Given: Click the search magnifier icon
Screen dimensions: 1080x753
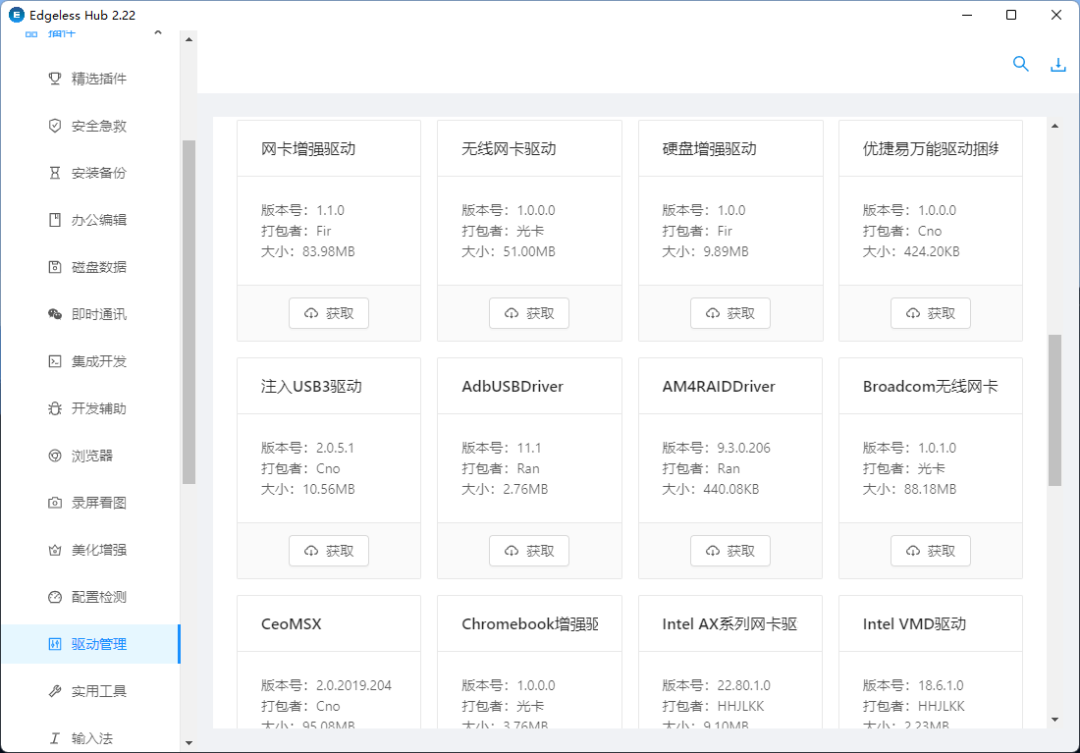Looking at the screenshot, I should click(1020, 64).
